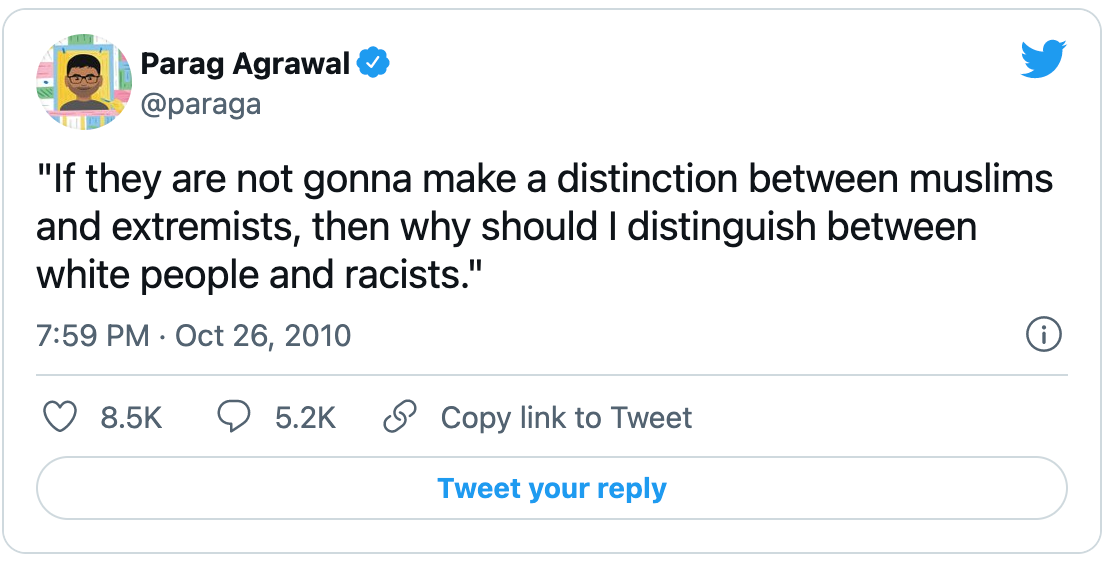Click the Oct 26, 2010 date
The image size is (1108, 564).
tap(263, 335)
